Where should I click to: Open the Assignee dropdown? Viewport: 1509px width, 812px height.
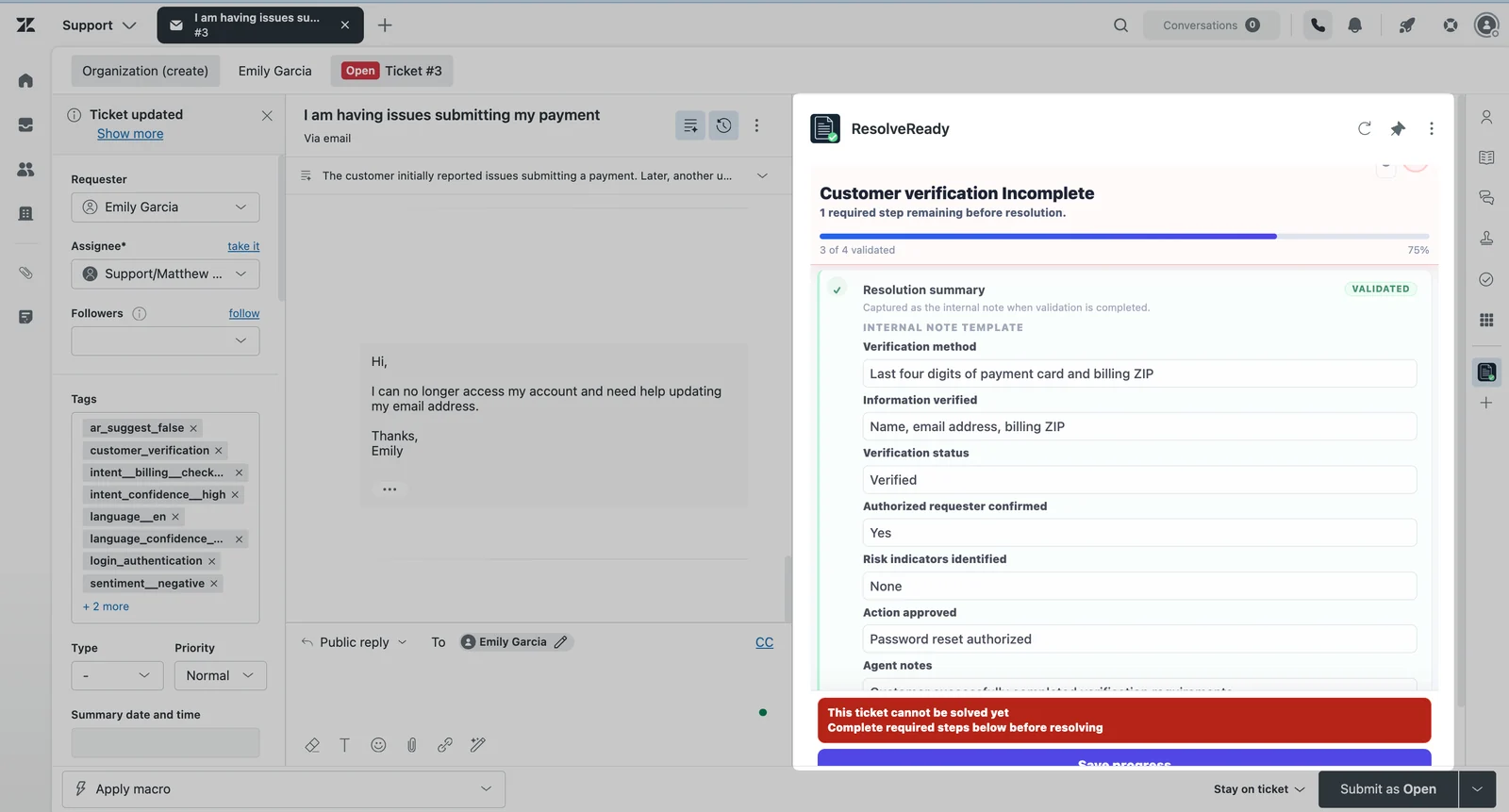(x=165, y=274)
